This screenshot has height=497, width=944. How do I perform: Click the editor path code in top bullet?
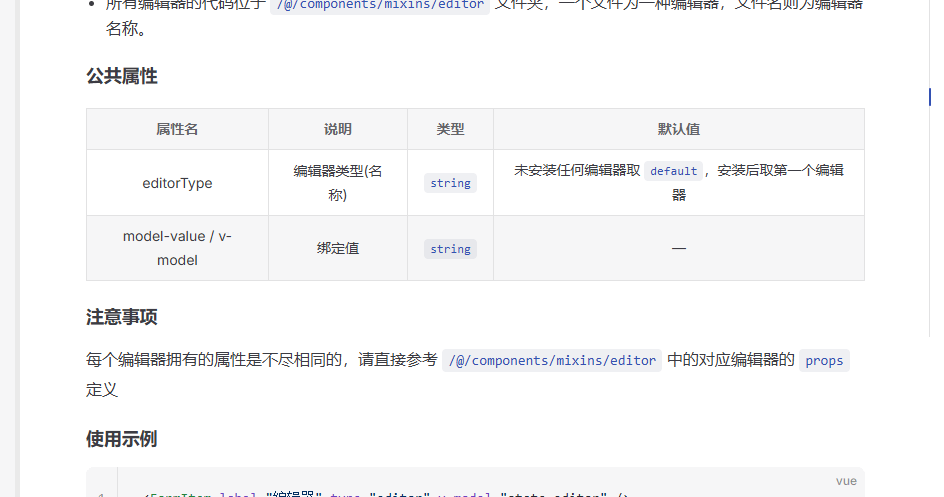[379, 5]
